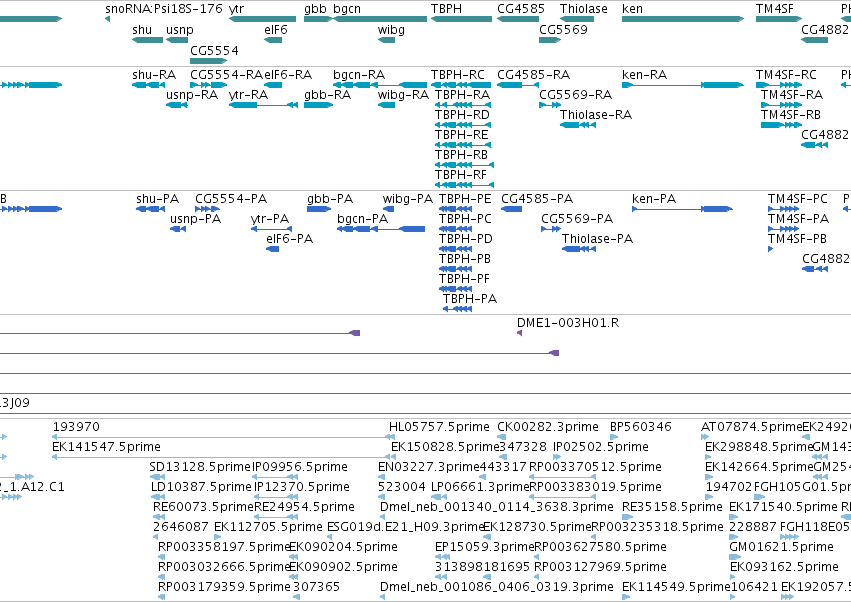The width and height of the screenshot is (851, 602).
Task: Click the Thiolase-RA transcript
Action: 578,125
